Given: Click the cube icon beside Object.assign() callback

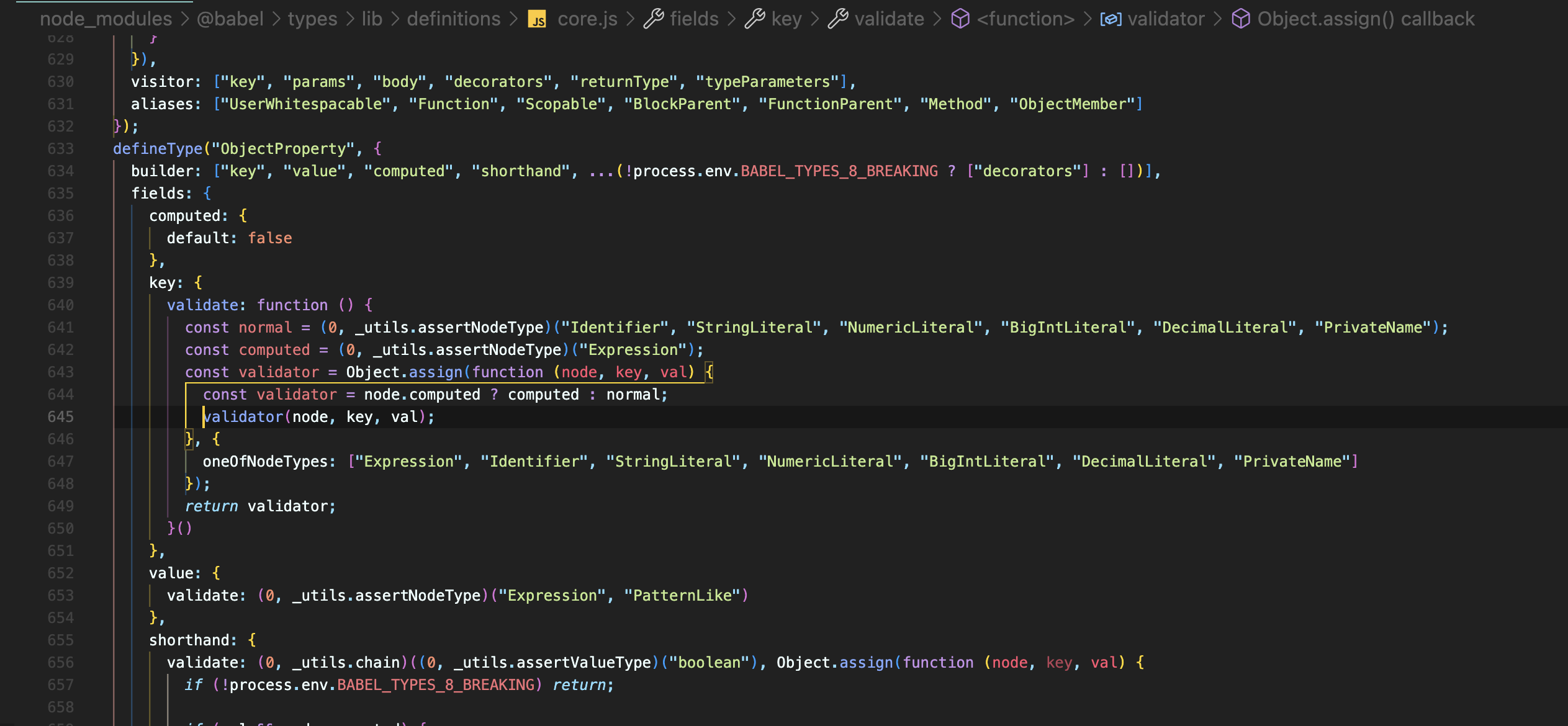Looking at the screenshot, I should click(x=1240, y=19).
